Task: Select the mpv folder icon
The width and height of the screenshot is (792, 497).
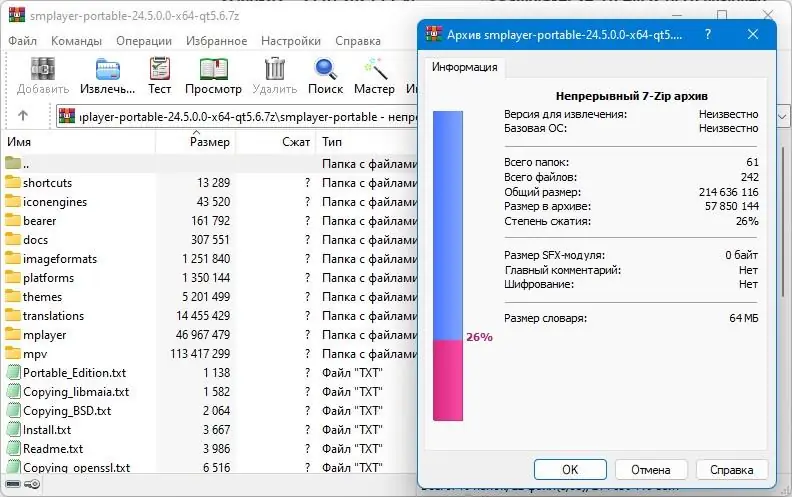Action: pyautogui.click(x=13, y=354)
